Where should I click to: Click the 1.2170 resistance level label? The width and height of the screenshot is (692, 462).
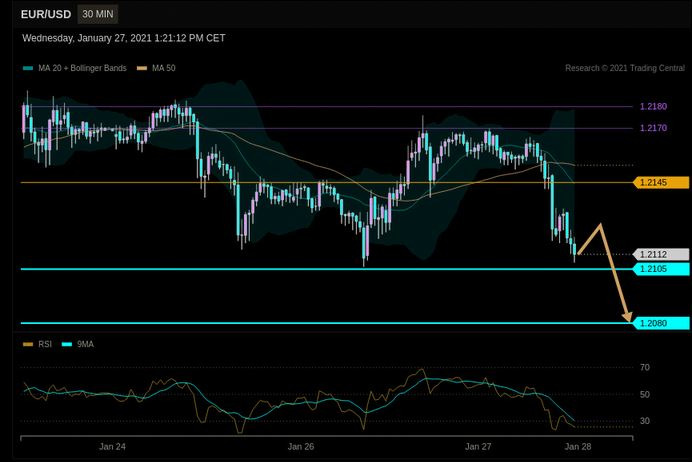653,128
